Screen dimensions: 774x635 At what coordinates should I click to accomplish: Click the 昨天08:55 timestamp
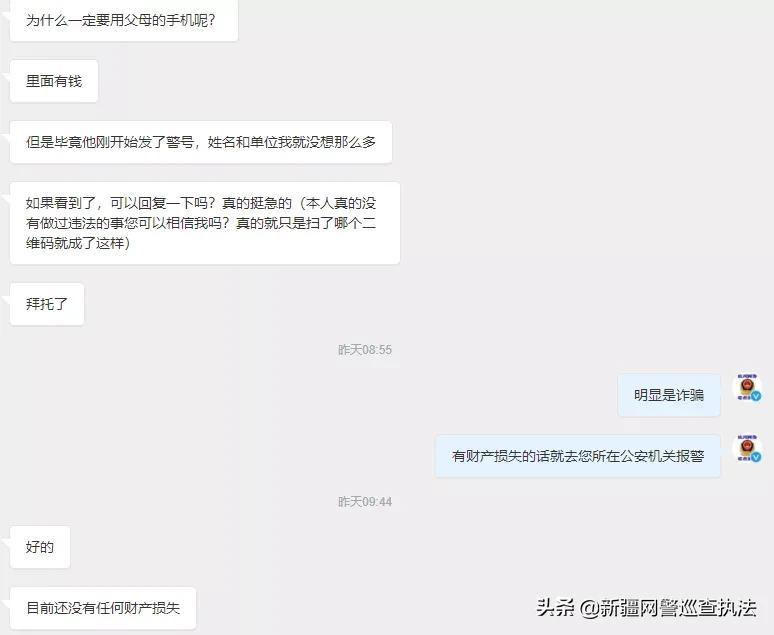click(365, 350)
